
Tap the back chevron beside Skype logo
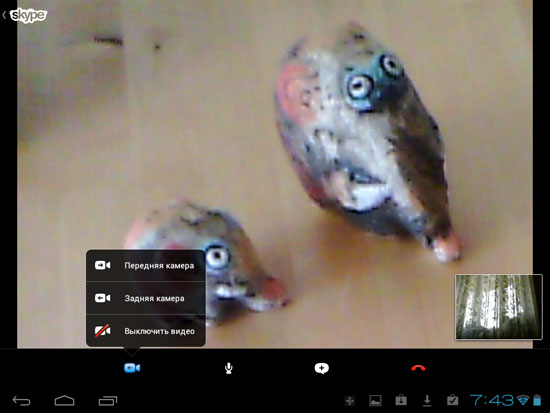coord(4,15)
